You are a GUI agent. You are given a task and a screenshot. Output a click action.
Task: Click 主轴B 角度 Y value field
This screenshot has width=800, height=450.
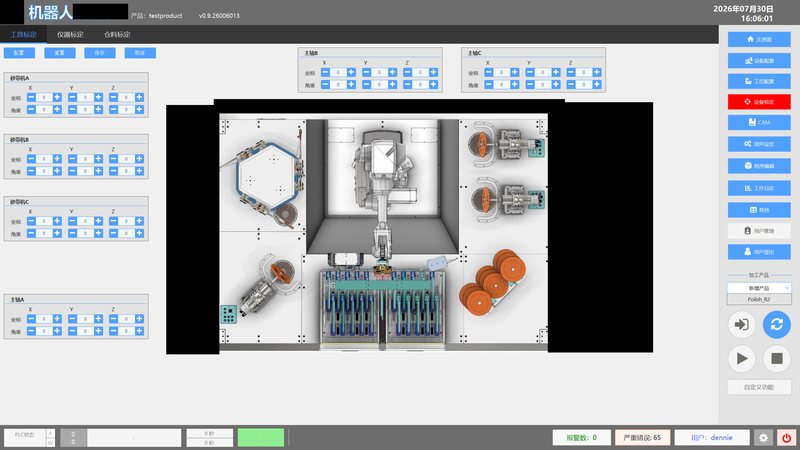click(379, 84)
